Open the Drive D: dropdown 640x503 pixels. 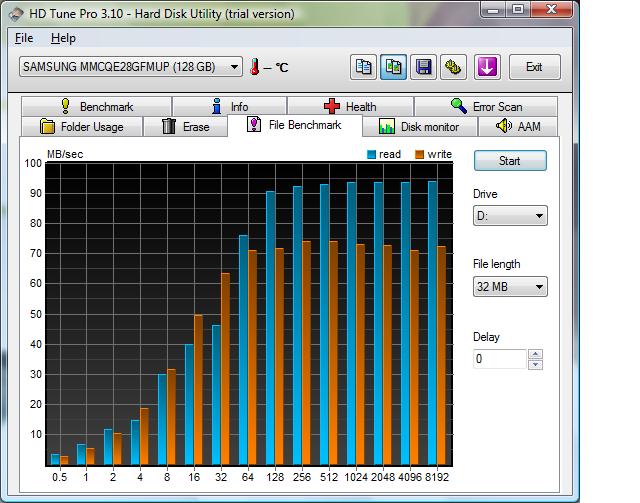coord(510,216)
